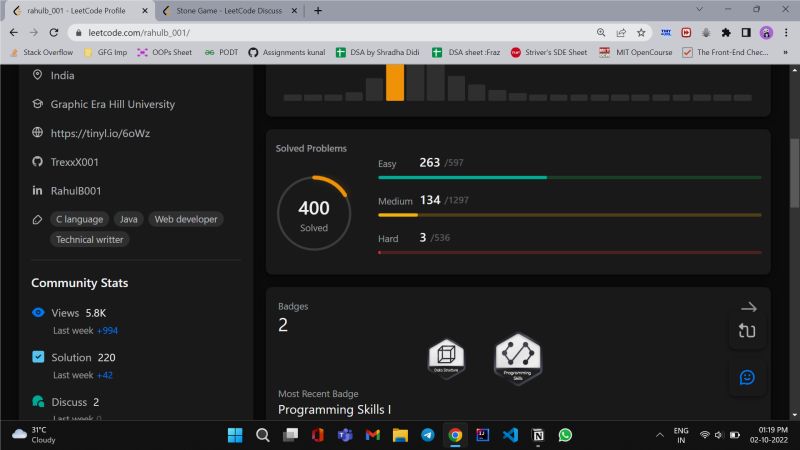
Task: Open a new browser tab
Action: click(318, 11)
